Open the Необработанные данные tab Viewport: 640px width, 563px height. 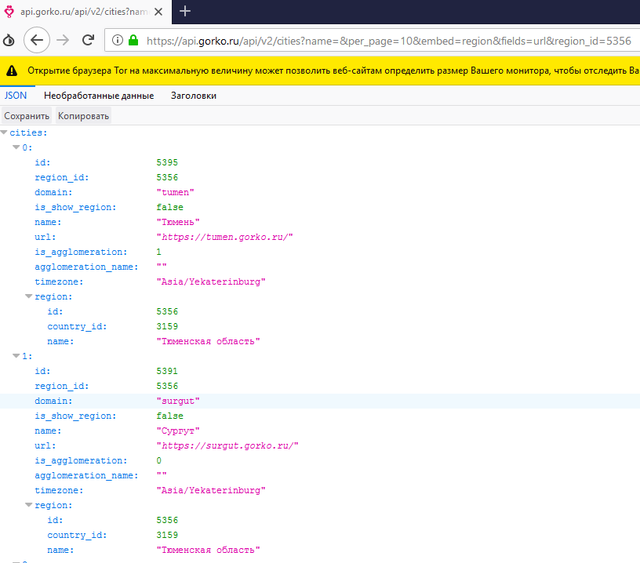click(x=99, y=96)
